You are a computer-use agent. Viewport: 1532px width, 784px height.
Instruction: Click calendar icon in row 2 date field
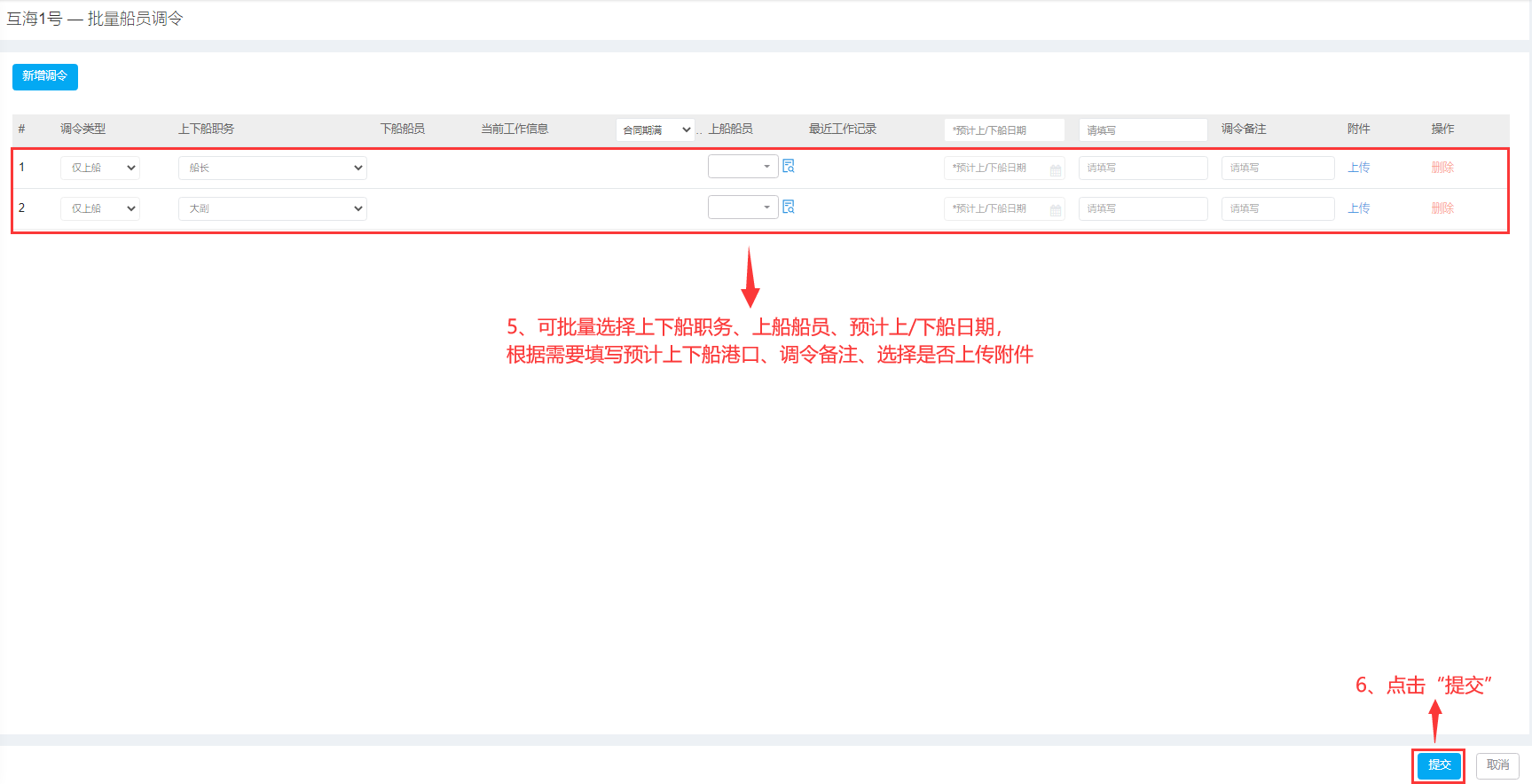click(1056, 209)
